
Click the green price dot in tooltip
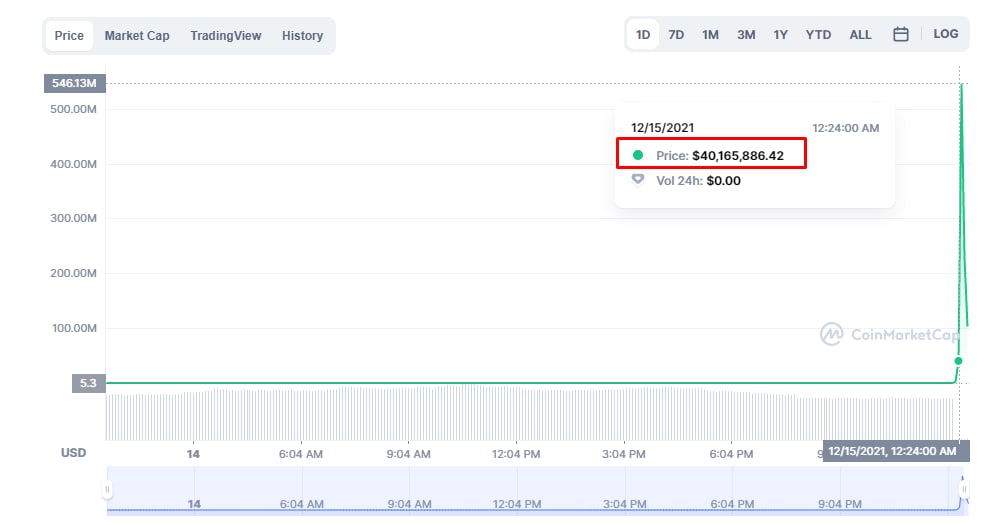coord(638,155)
